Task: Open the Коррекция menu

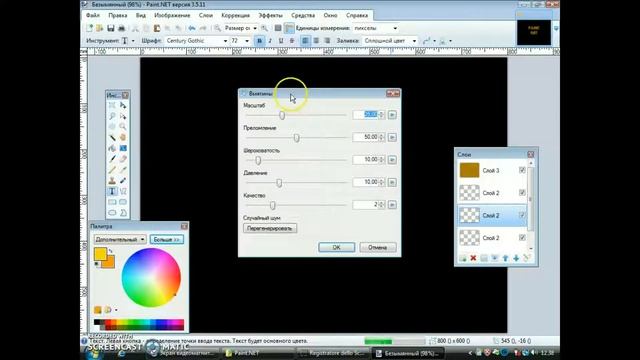Action: click(x=236, y=16)
